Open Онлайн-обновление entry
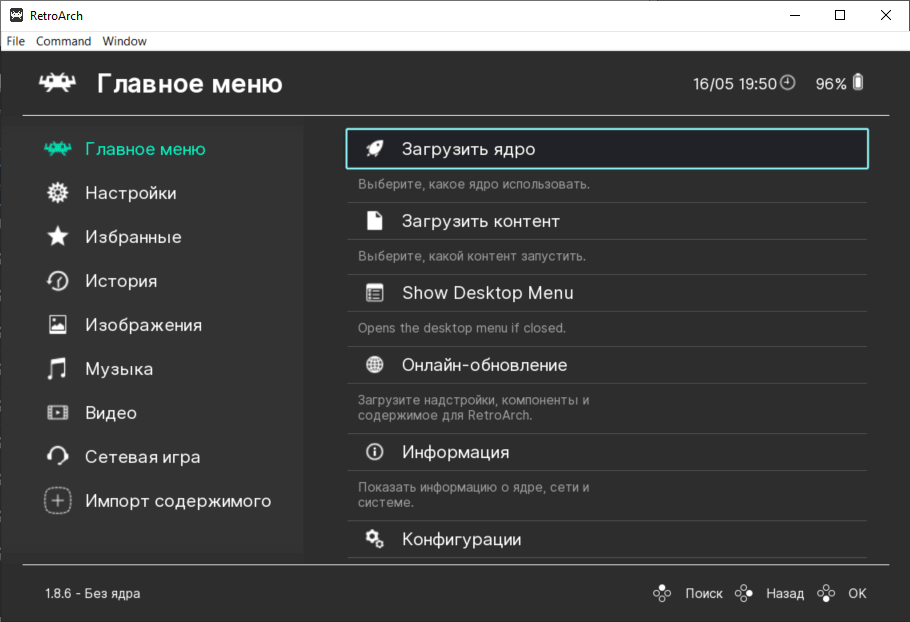 (607, 365)
